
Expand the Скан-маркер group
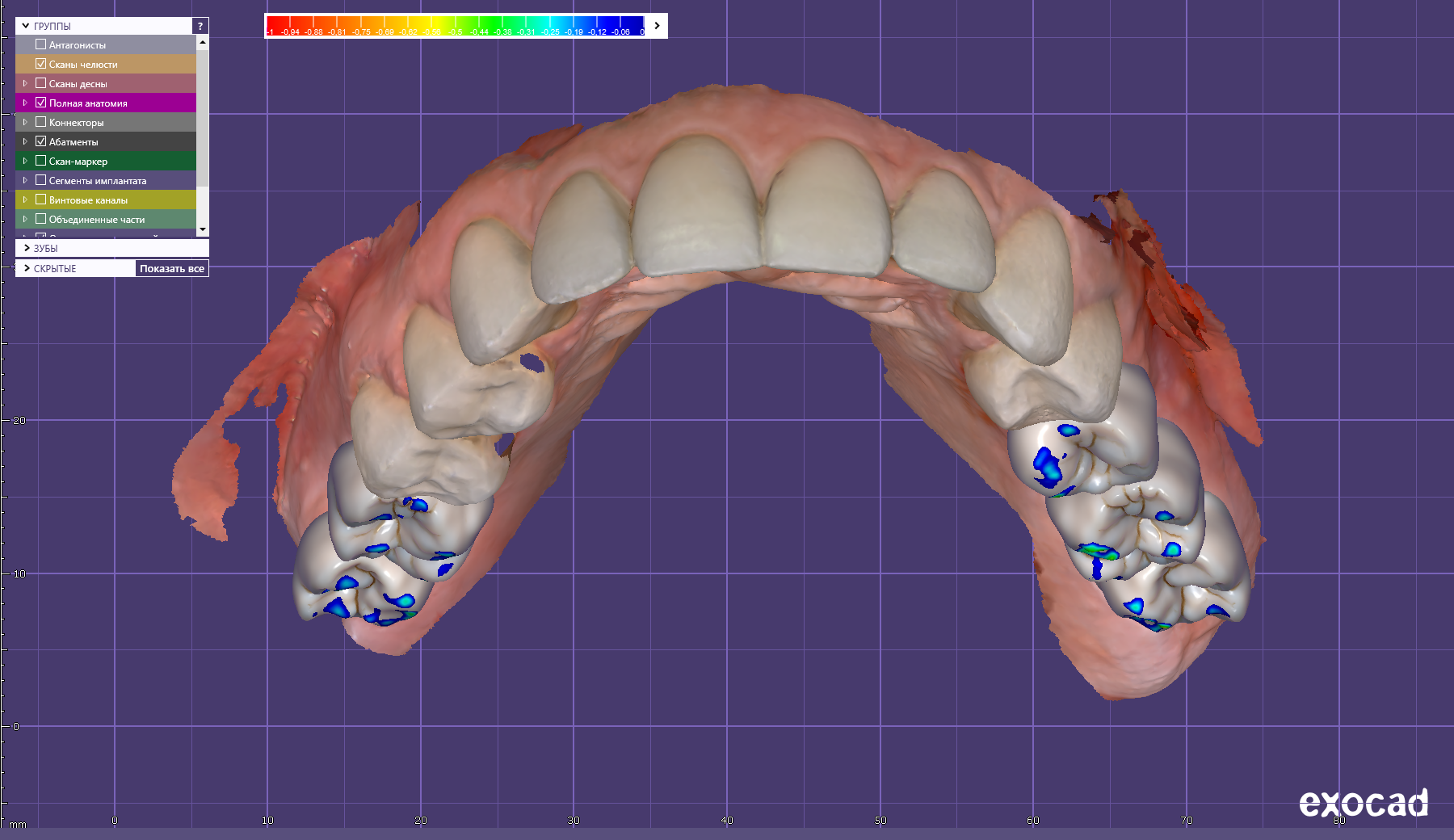pos(25,161)
